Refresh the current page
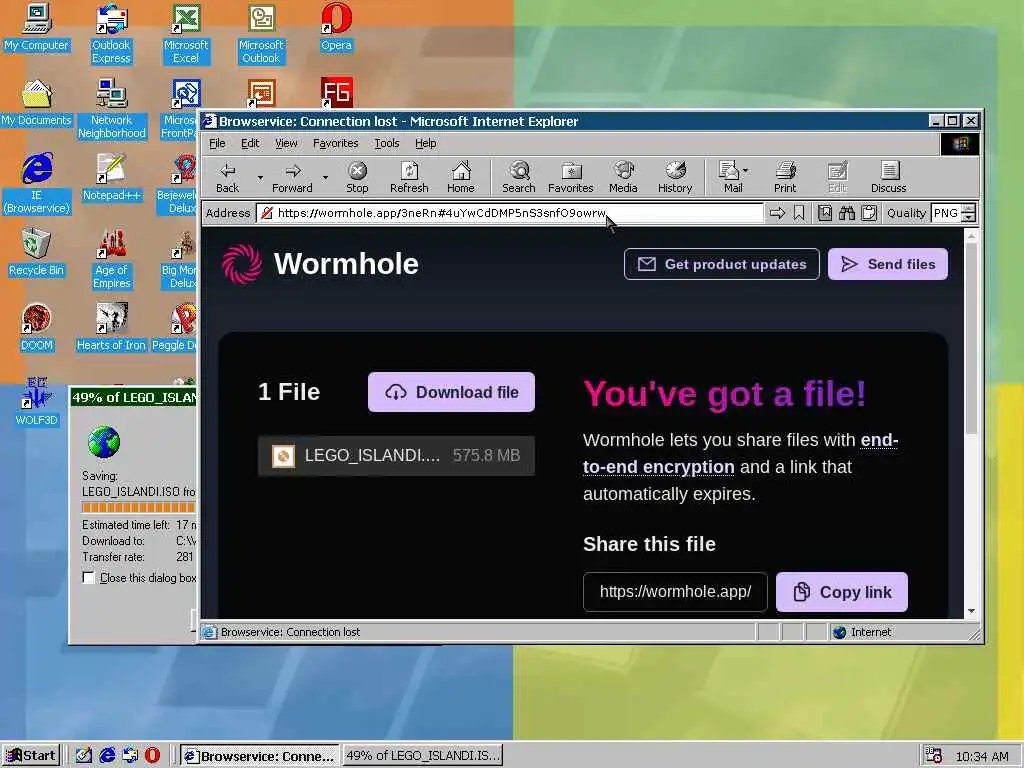1024x768 pixels. (x=409, y=177)
